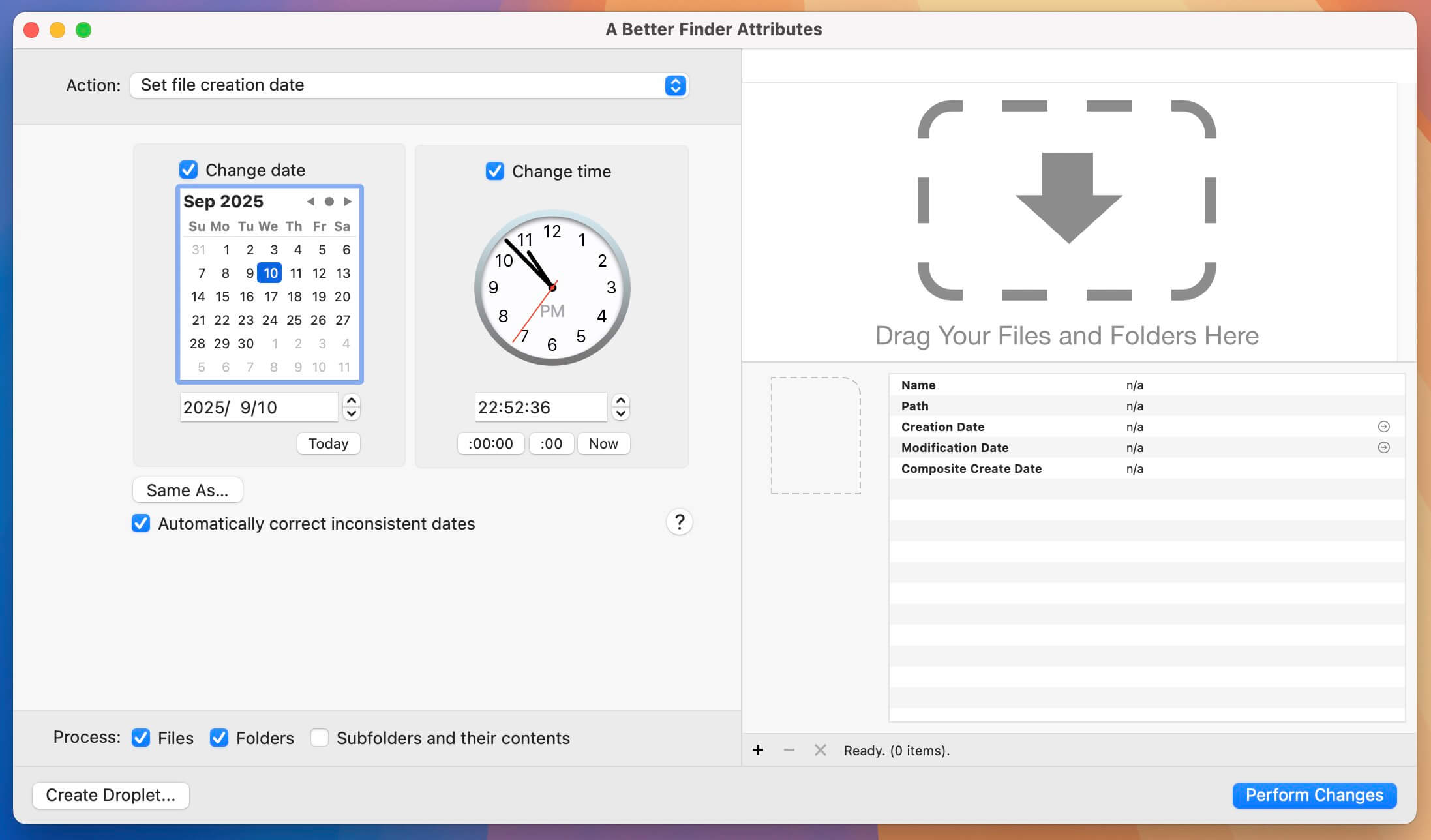Screen dimensions: 1431x840
Task: Clear the file list with the X icon
Action: point(819,751)
